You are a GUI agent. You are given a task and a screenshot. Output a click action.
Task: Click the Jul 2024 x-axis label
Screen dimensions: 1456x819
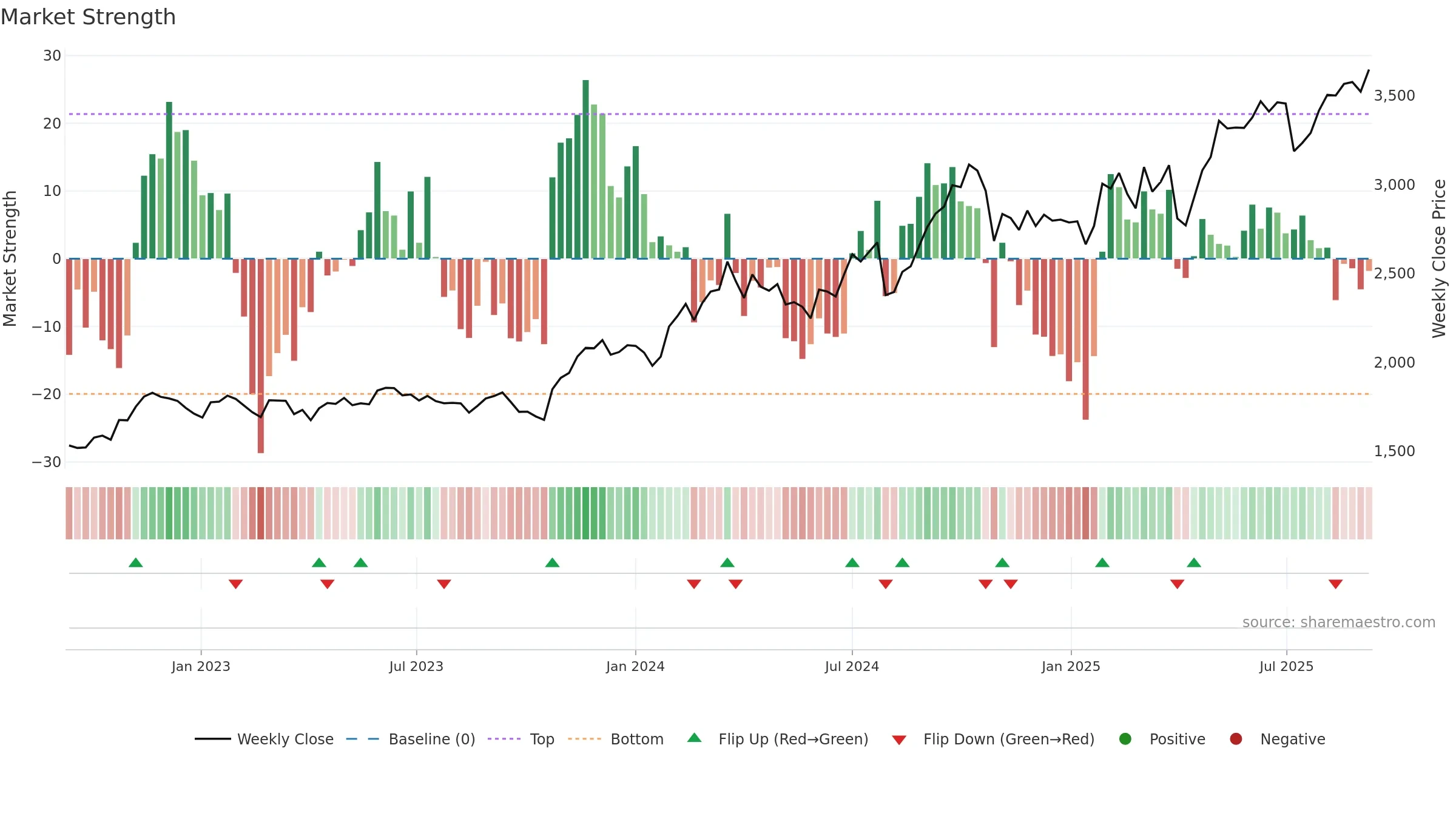click(852, 666)
